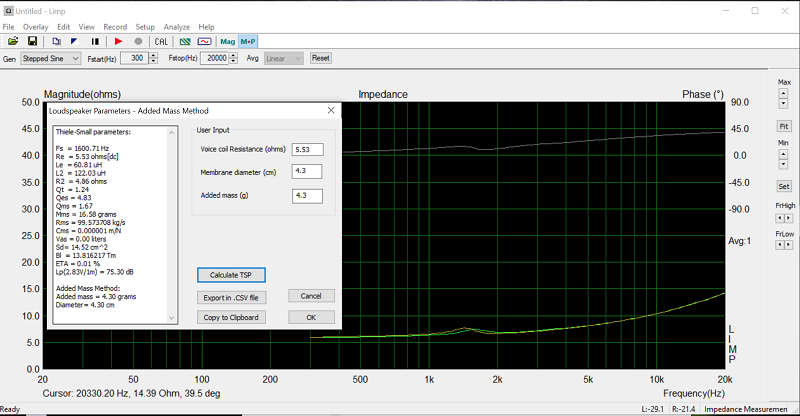800x416 pixels.
Task: Increase the Fstart frequency with its up arrow
Action: click(x=153, y=56)
